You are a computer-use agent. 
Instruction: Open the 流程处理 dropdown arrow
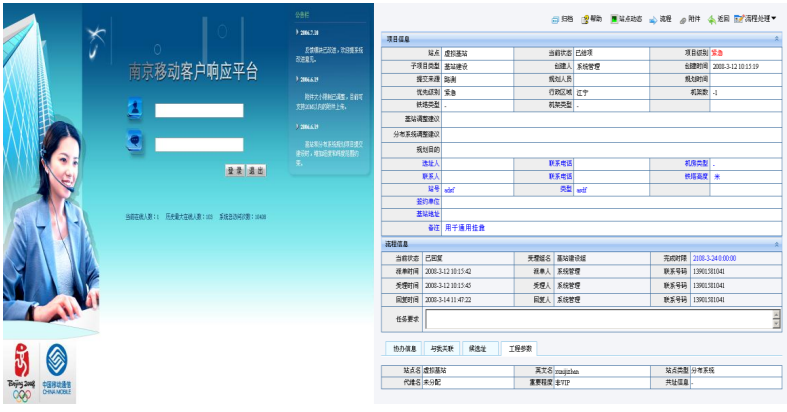tap(773, 19)
